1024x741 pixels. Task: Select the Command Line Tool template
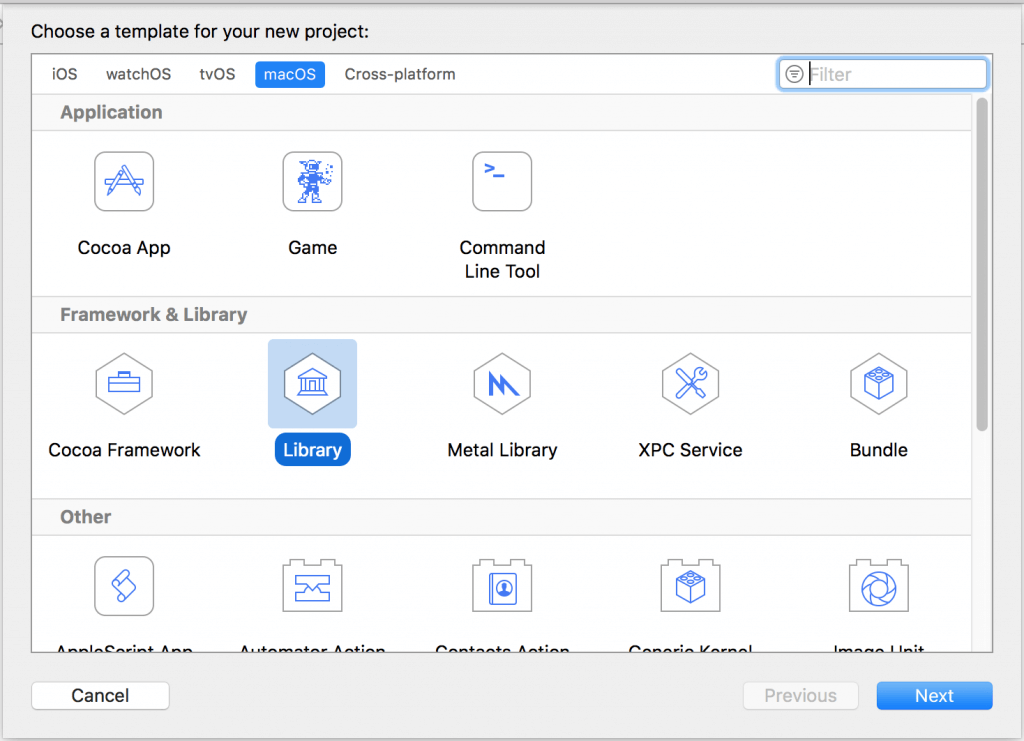tap(502, 181)
